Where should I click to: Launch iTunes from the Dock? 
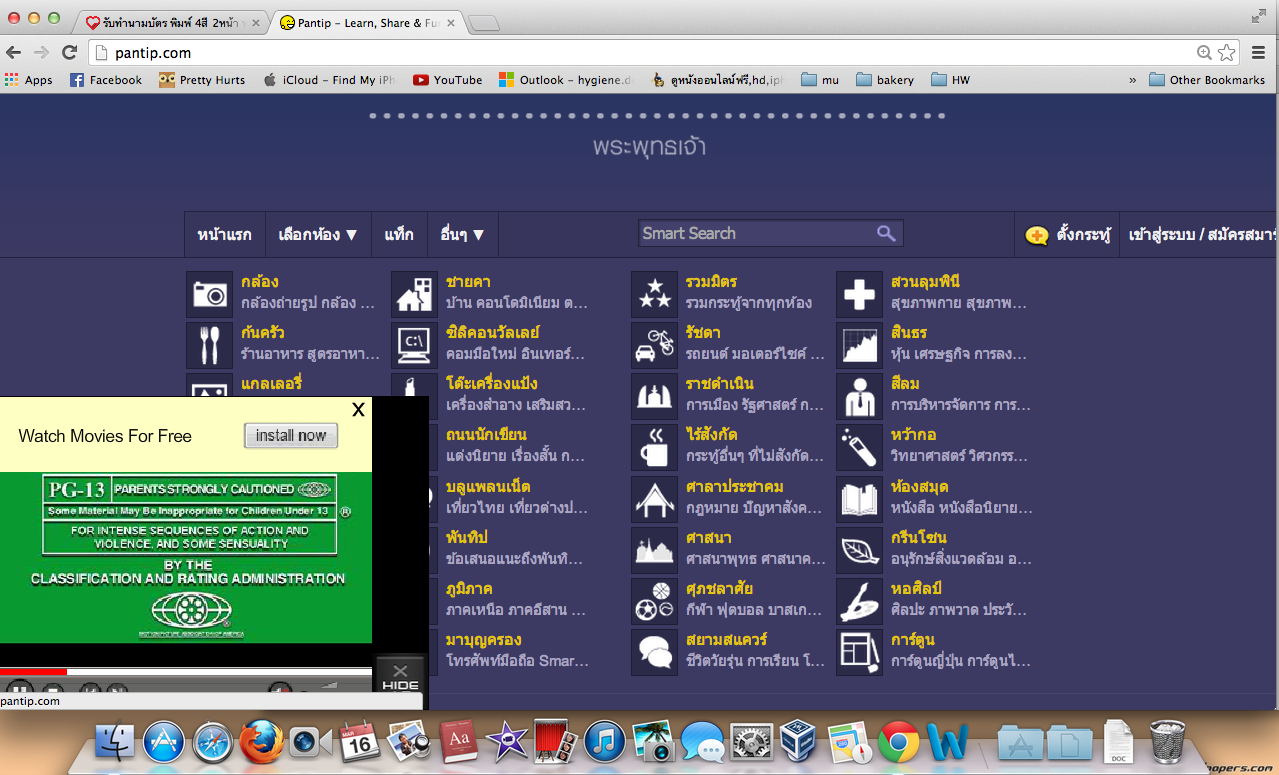[605, 742]
